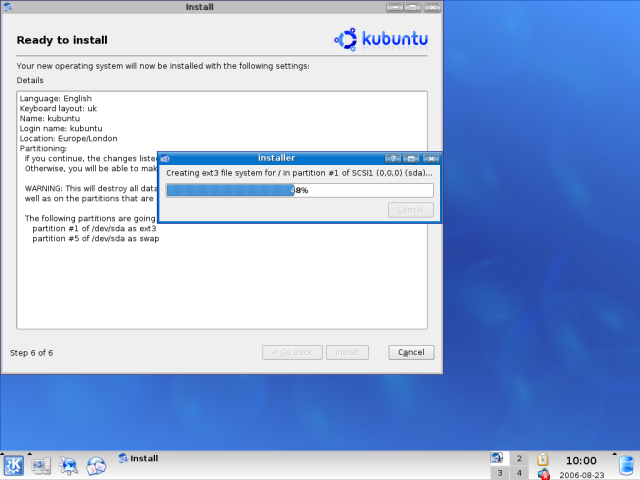Click 'Language: English' line in details
The image size is (640, 480).
[56, 98]
